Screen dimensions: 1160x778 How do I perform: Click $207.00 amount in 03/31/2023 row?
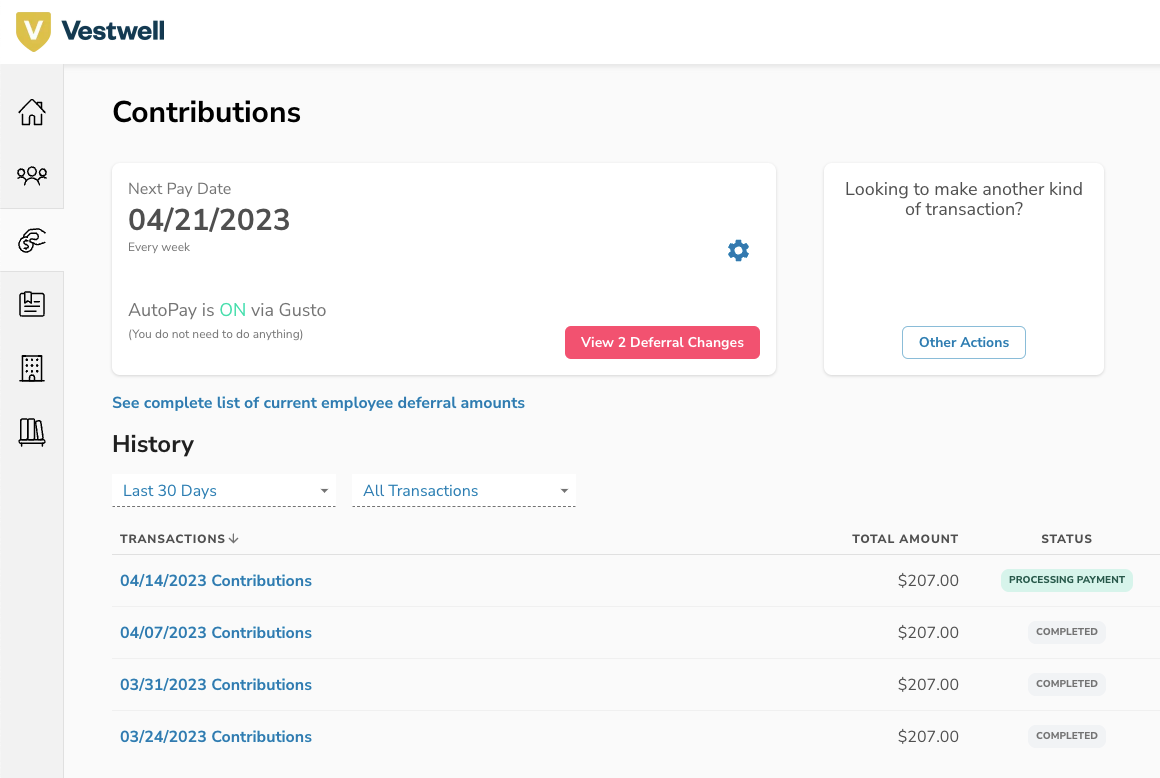point(928,685)
